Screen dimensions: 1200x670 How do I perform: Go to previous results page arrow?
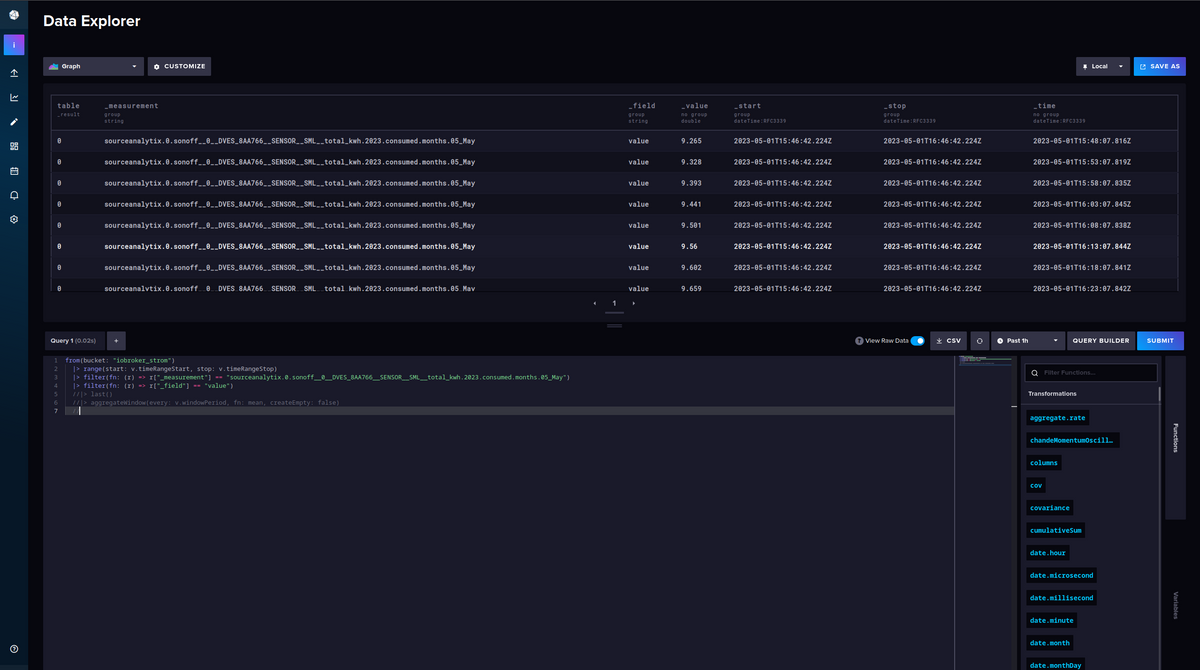pyautogui.click(x=595, y=303)
